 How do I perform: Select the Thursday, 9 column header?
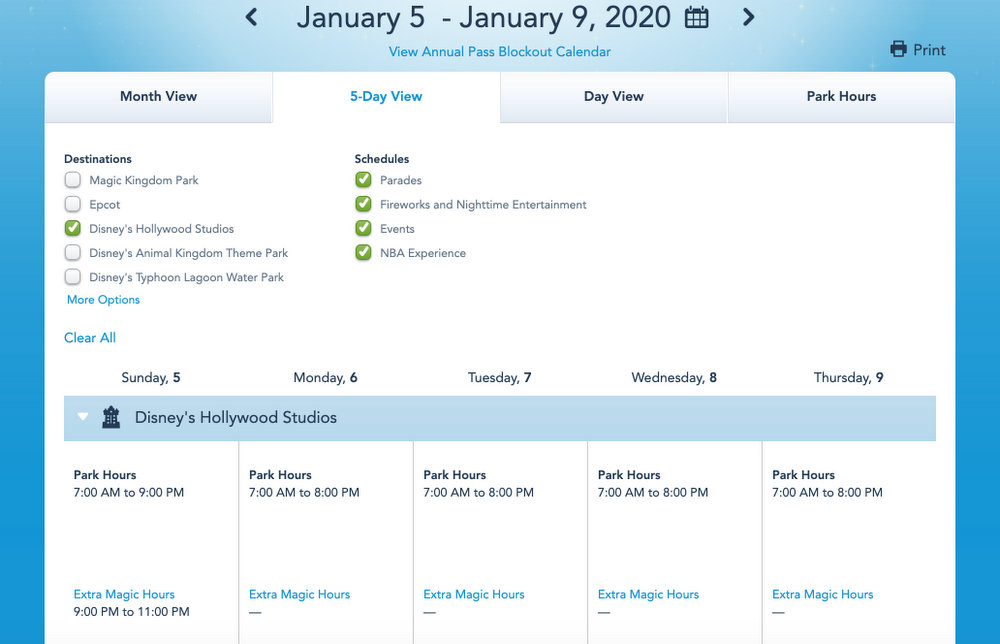tap(848, 378)
